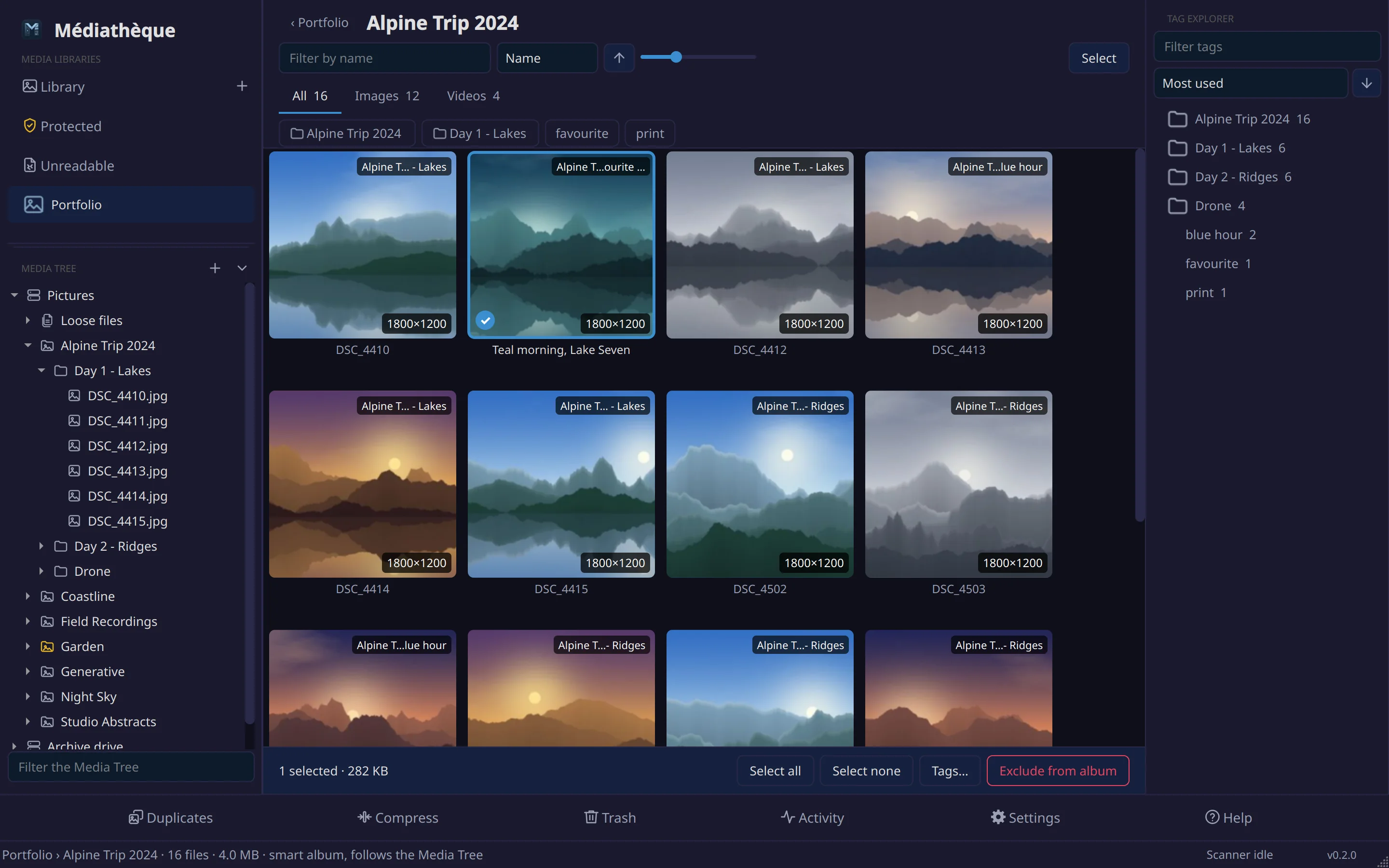Viewport: 1389px width, 868px height.
Task: Open Duplicates from the bottom bar
Action: (170, 817)
